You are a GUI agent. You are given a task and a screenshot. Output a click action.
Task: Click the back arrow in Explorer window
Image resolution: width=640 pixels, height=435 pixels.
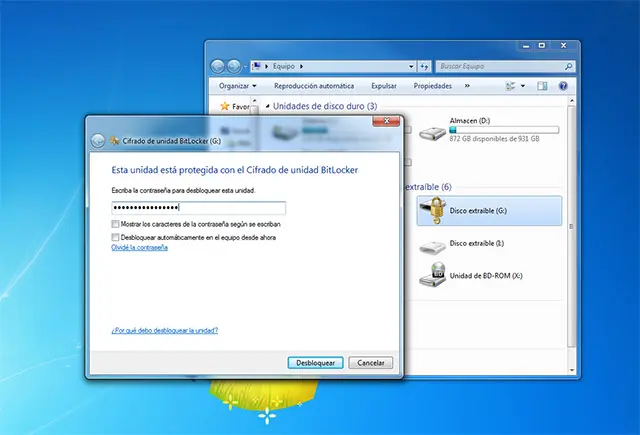(x=218, y=66)
